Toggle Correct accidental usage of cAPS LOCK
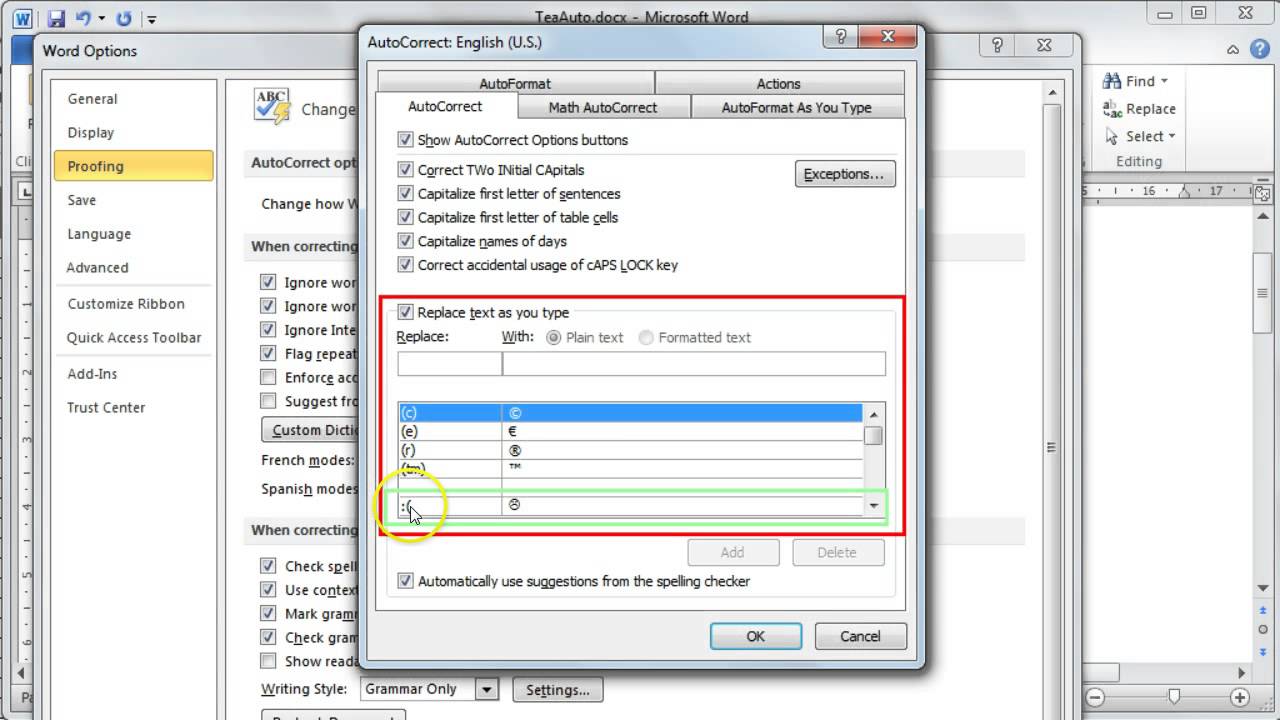This screenshot has width=1280, height=720. coord(405,265)
